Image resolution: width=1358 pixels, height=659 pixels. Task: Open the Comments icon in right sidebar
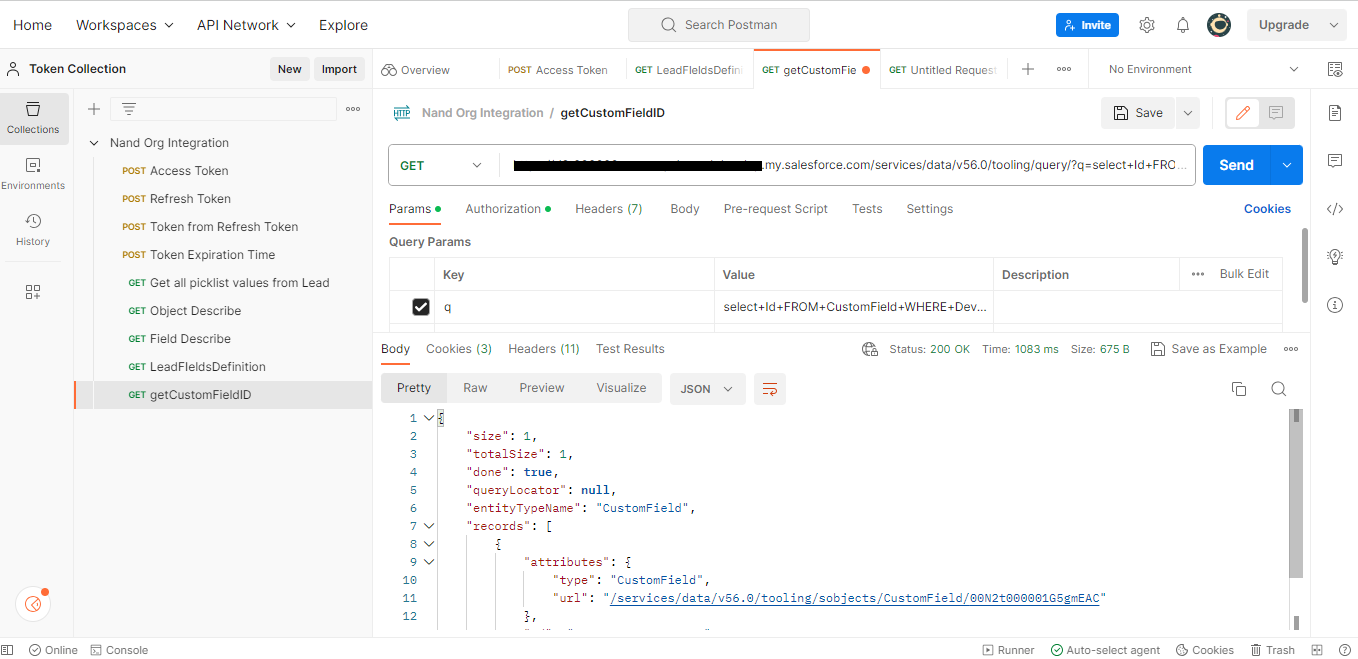pos(1335,161)
